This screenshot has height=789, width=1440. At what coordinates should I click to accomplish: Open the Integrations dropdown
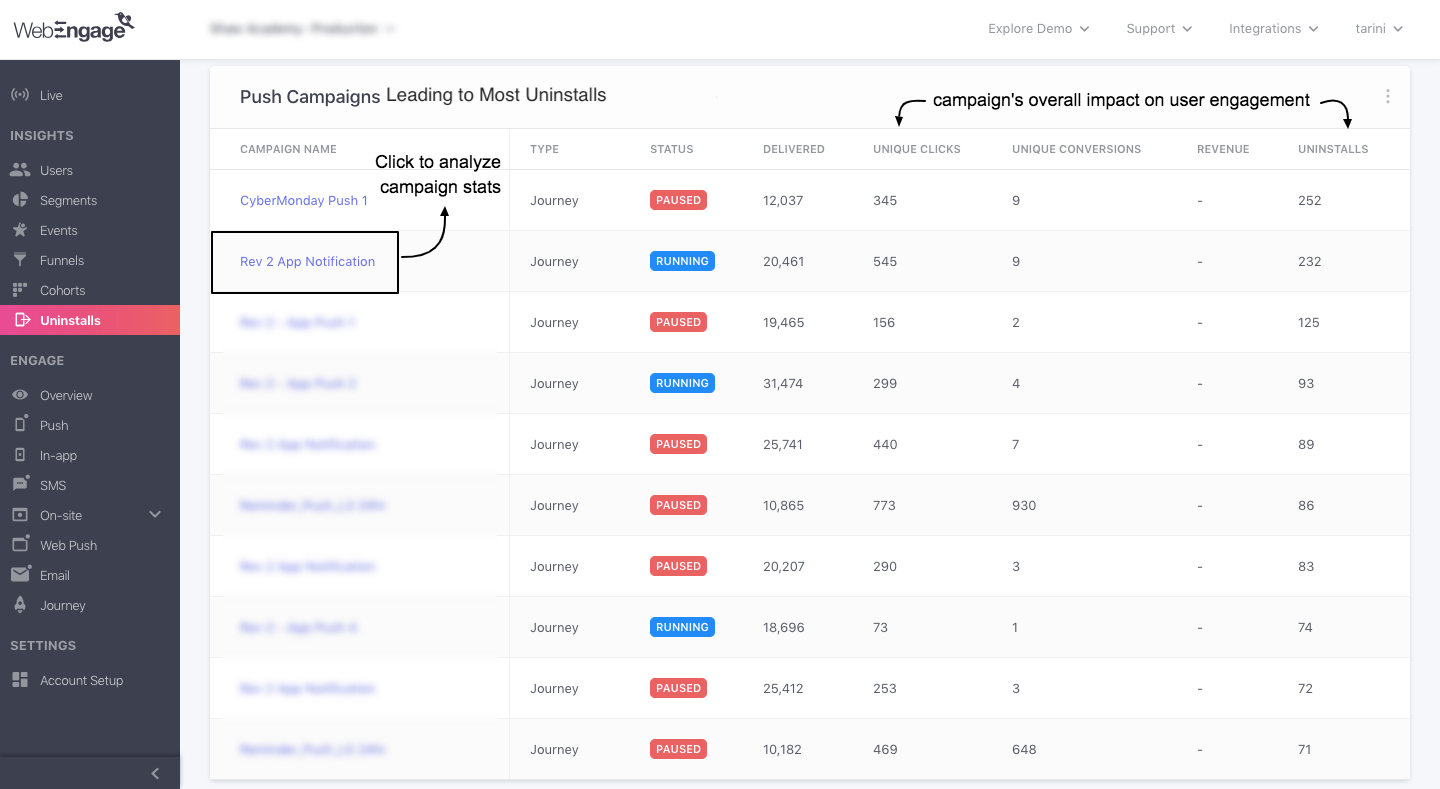(1274, 29)
